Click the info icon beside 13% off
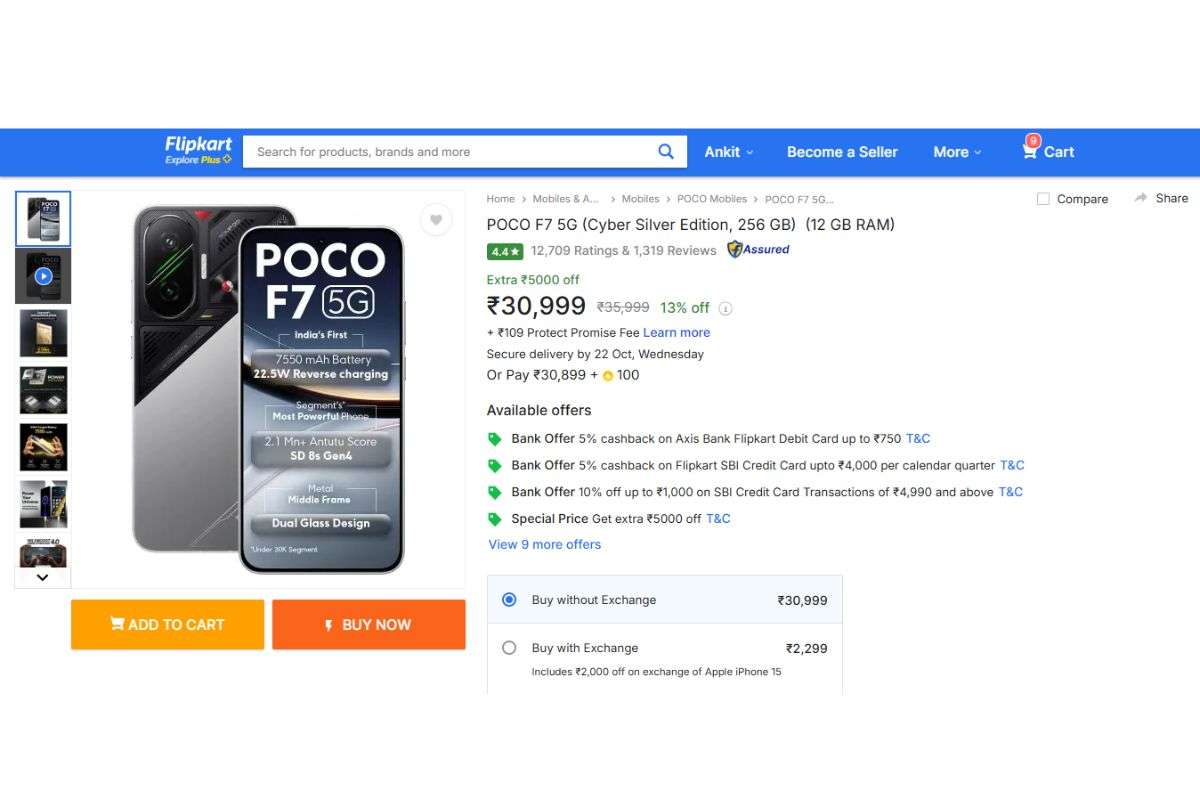The height and width of the screenshot is (800, 1200). pyautogui.click(x=725, y=308)
